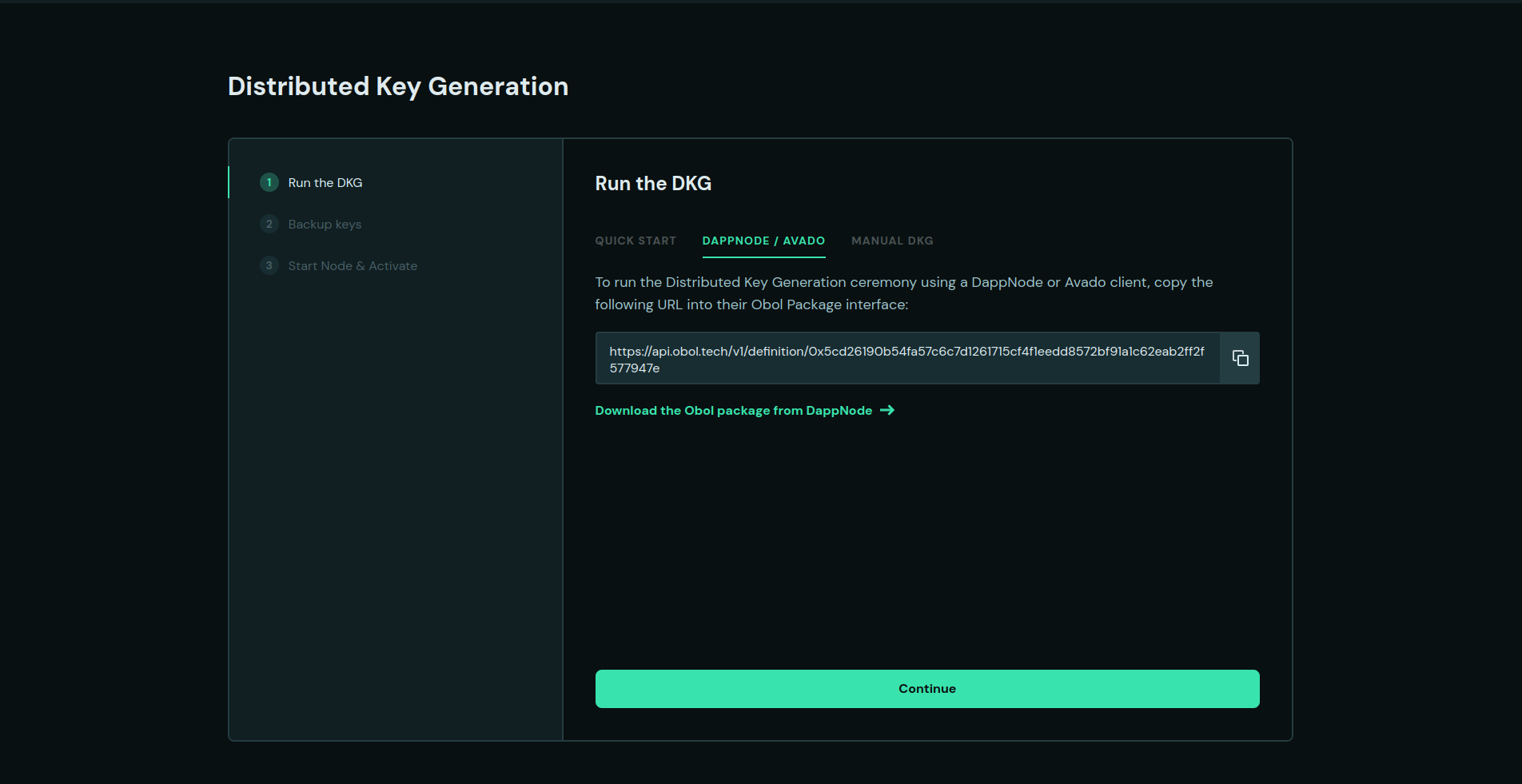This screenshot has width=1522, height=784.
Task: Click the step 1 number circle
Action: pos(269,182)
